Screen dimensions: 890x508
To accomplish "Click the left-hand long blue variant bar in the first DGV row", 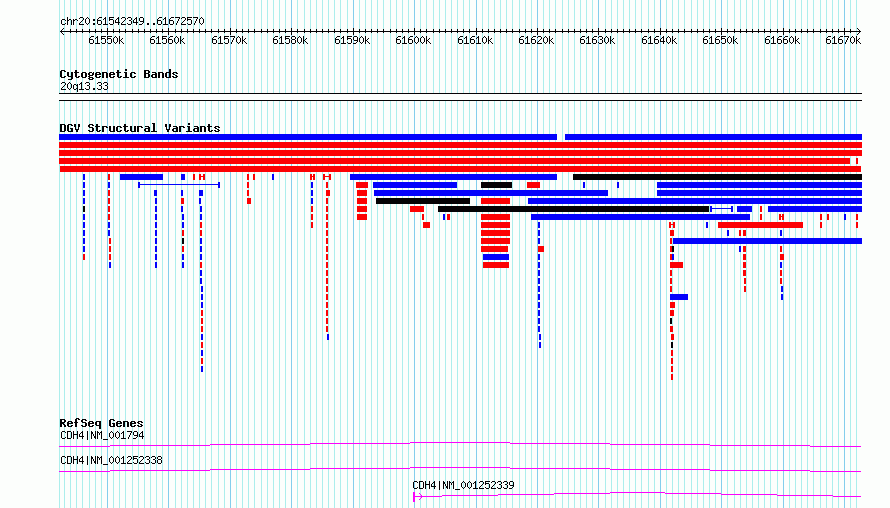I will [x=308, y=137].
